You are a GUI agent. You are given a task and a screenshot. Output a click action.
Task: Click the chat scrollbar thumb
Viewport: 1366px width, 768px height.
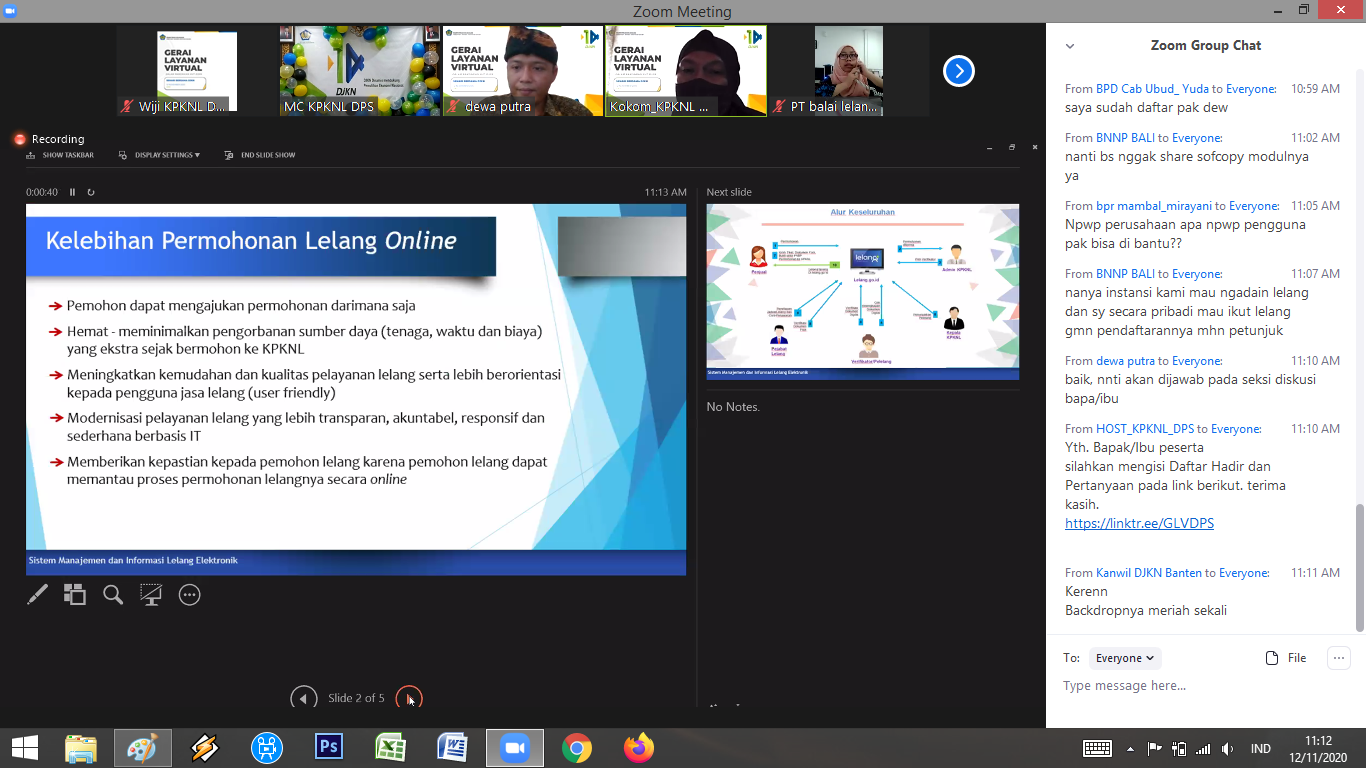[x=1359, y=567]
